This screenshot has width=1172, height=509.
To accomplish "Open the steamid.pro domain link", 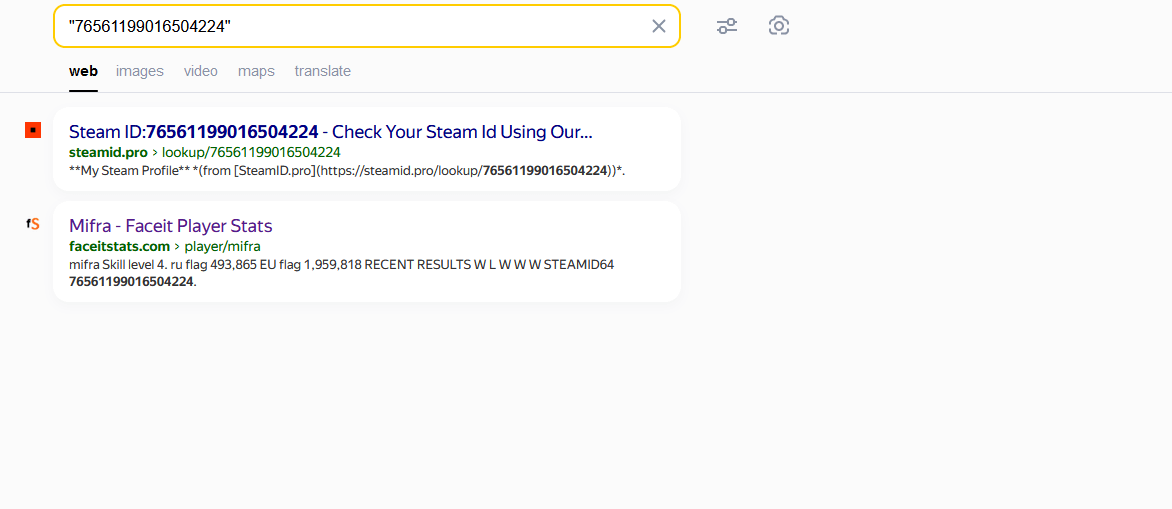I will click(x=108, y=152).
